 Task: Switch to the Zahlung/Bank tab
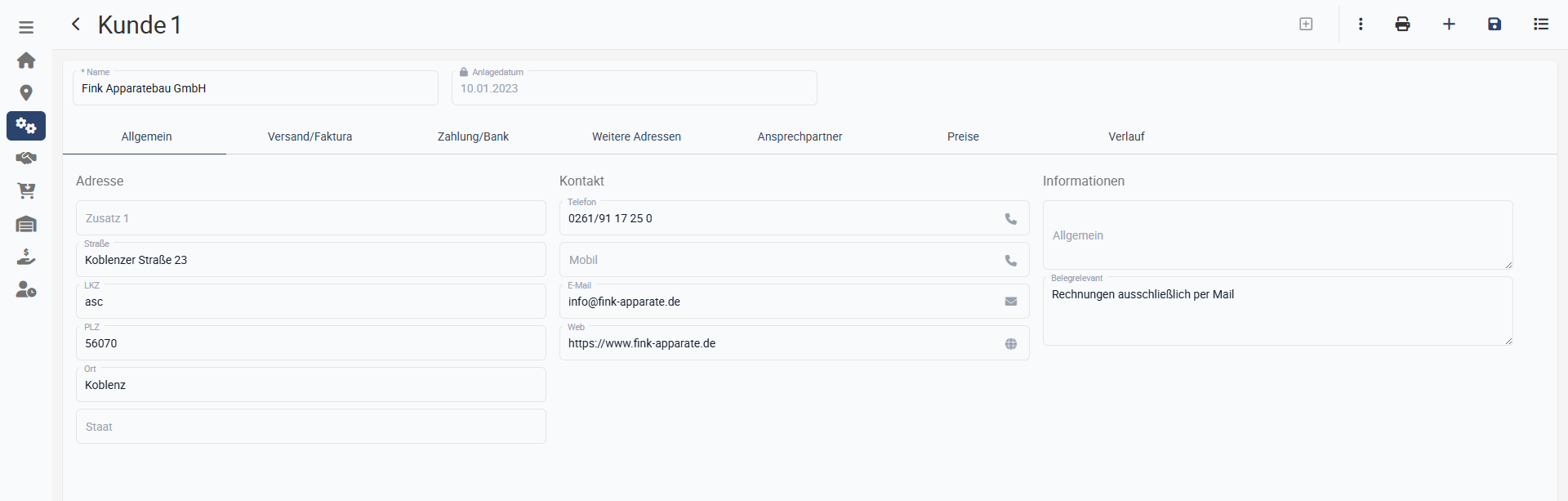pos(473,136)
